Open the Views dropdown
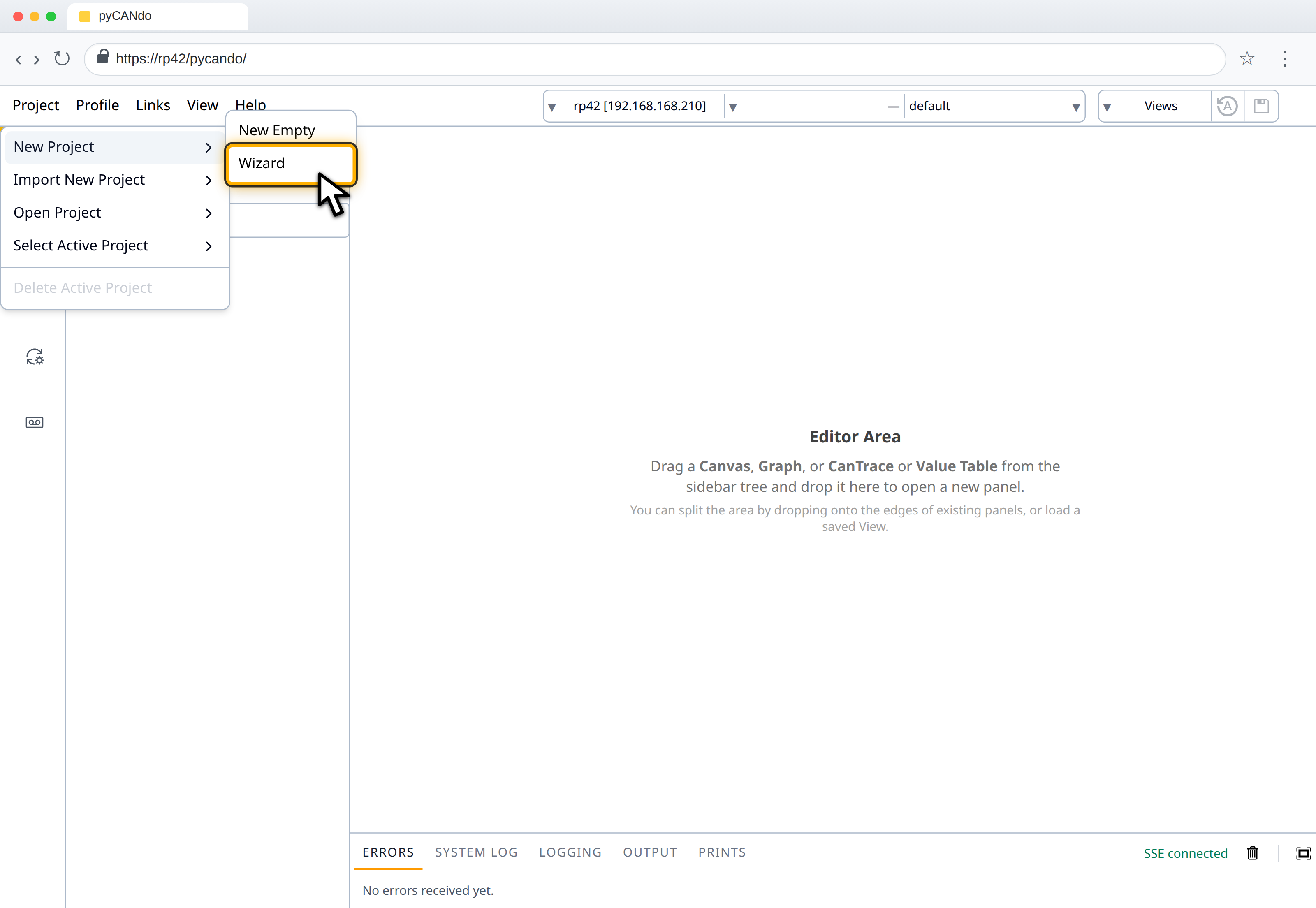1316x908 pixels. 1155,107
